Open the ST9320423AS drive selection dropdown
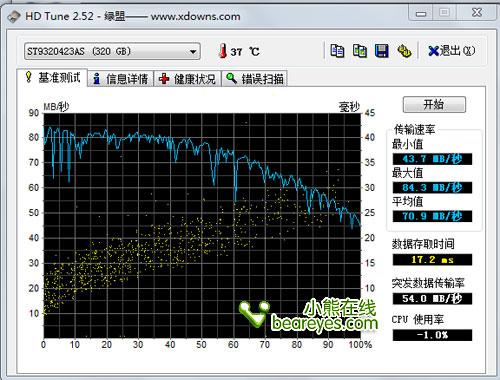The width and height of the screenshot is (500, 380). click(112, 51)
